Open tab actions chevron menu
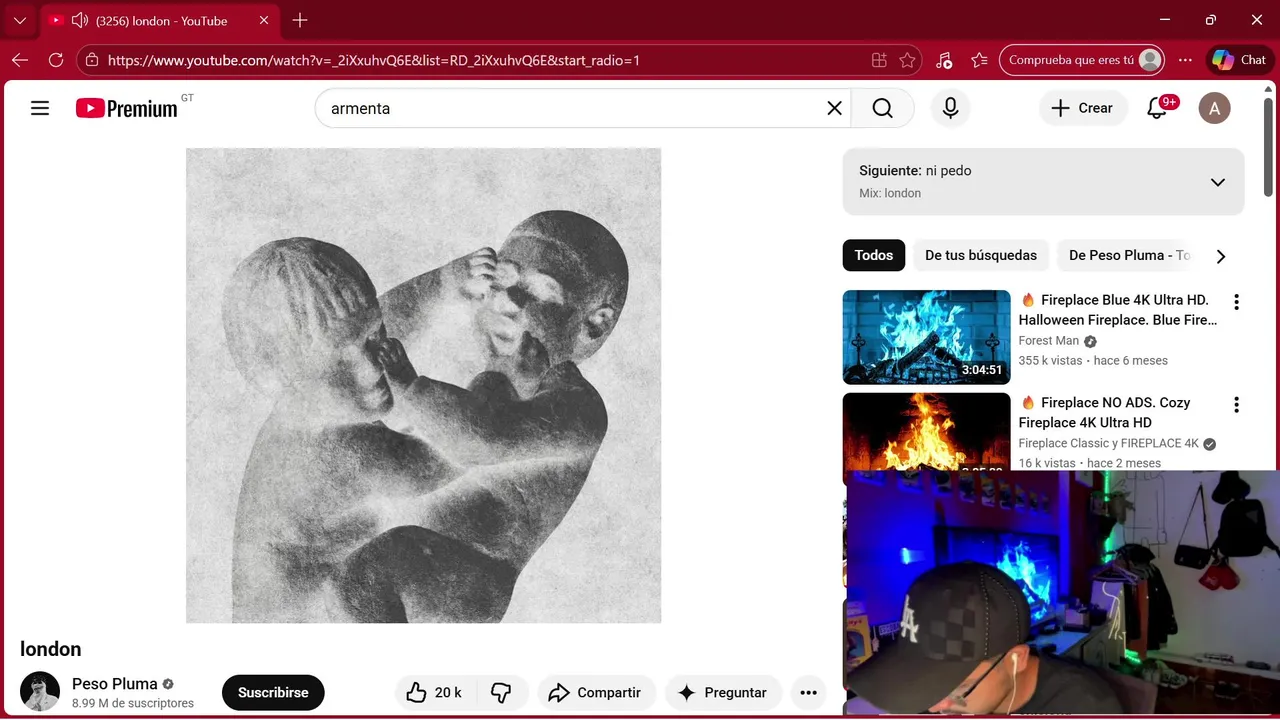The width and height of the screenshot is (1280, 720). click(x=19, y=20)
